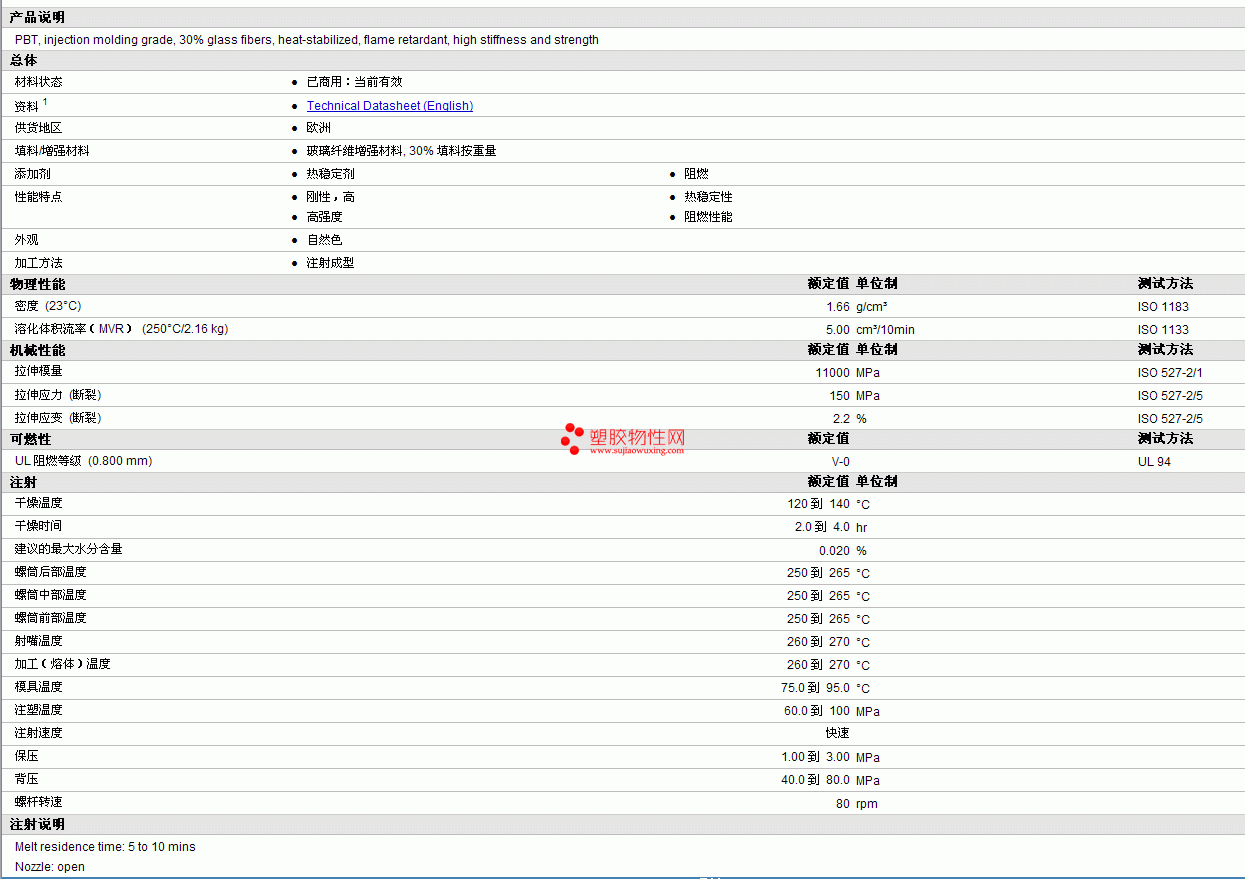The height and width of the screenshot is (879, 1245).
Task: Select the 拉伸模量 row label
Action: [38, 372]
